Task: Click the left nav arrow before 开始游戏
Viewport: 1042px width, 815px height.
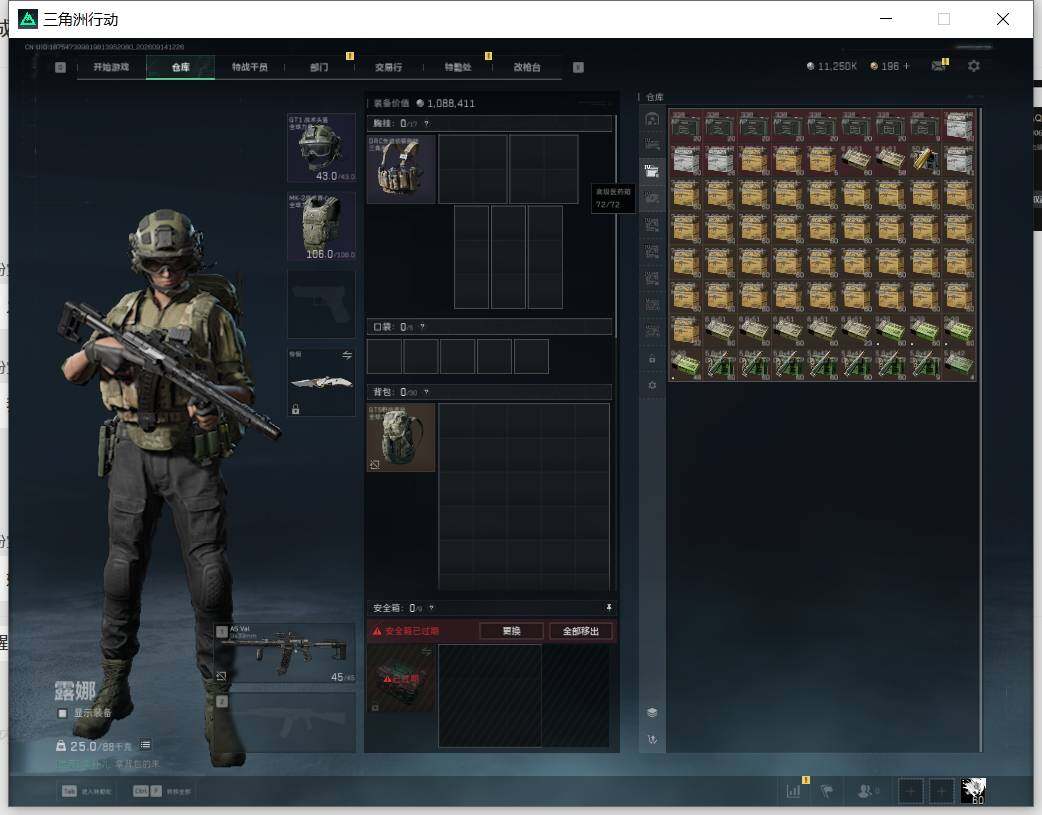Action: [60, 67]
